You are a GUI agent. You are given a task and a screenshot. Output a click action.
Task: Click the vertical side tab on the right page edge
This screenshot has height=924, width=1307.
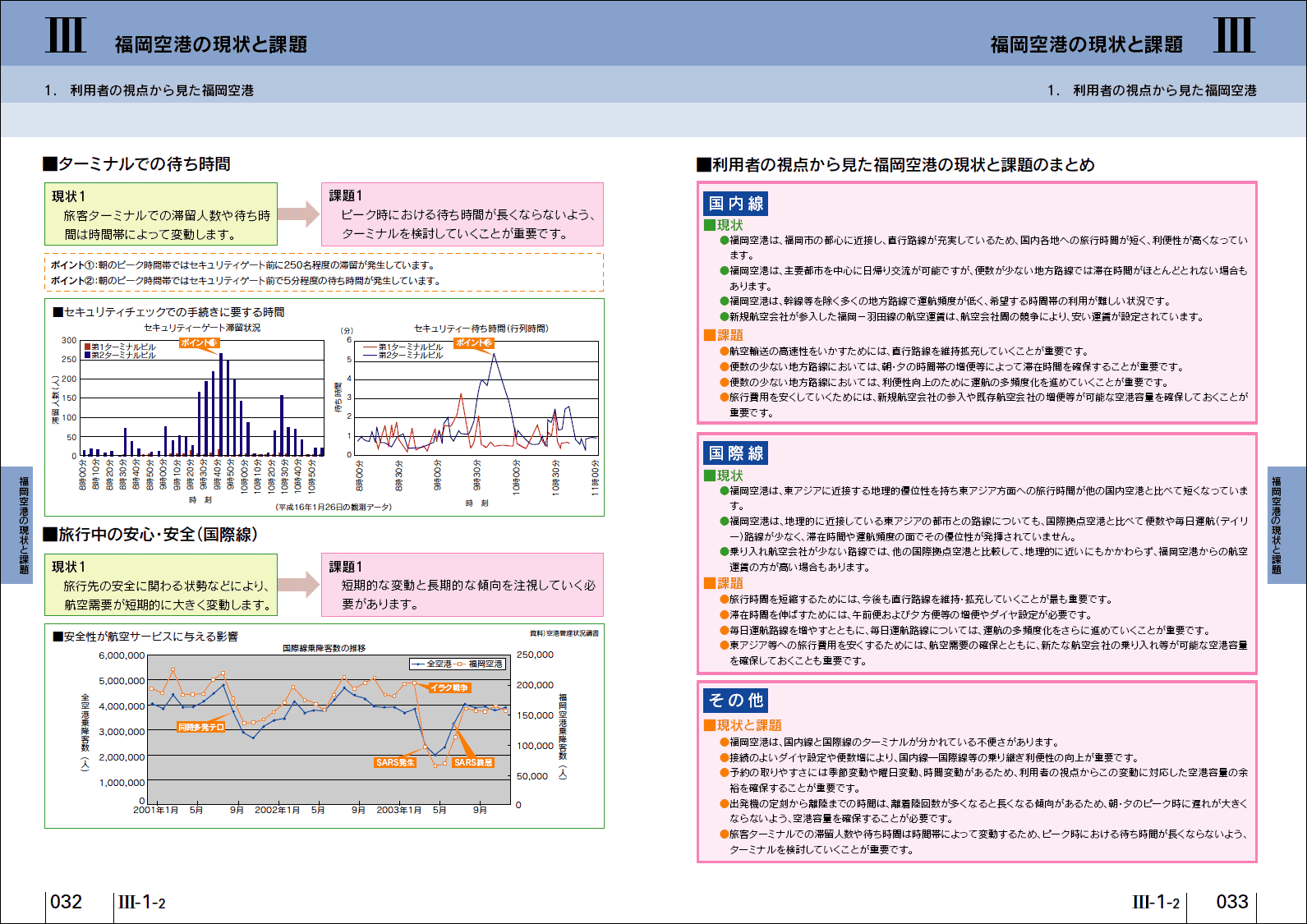point(1286,525)
